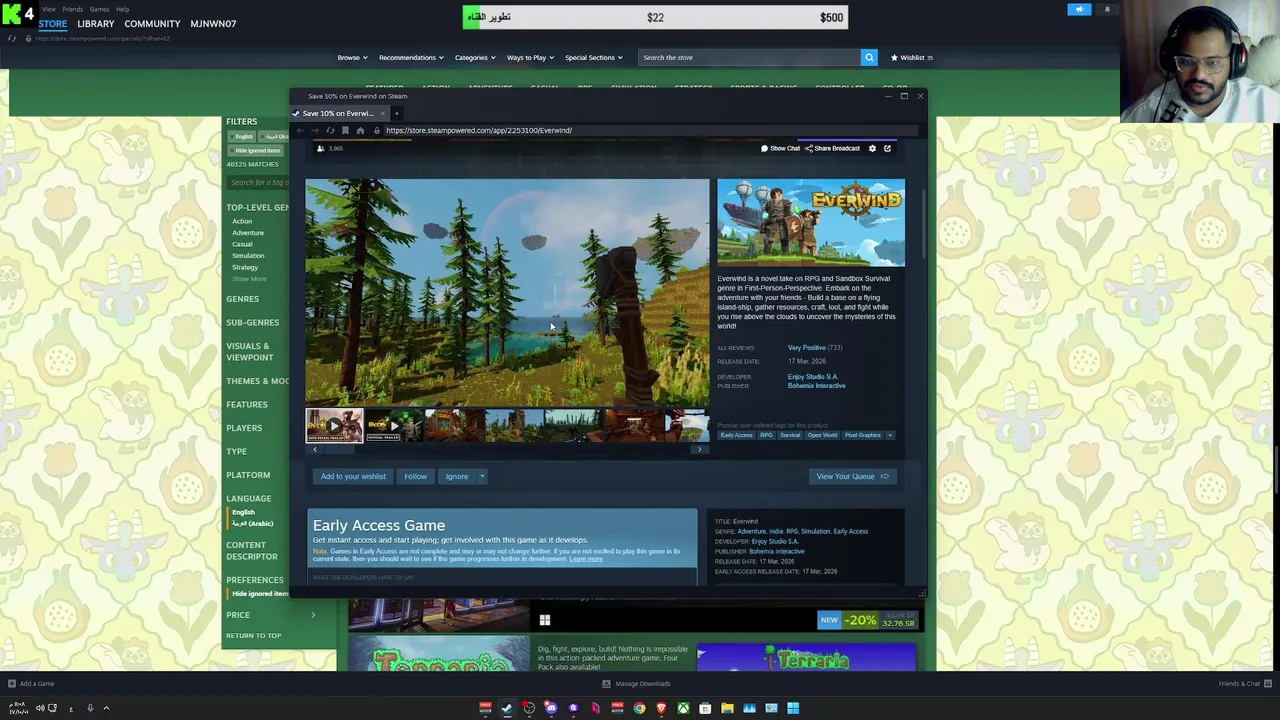
Task: Open the LIBRARY tab
Action: (96, 23)
